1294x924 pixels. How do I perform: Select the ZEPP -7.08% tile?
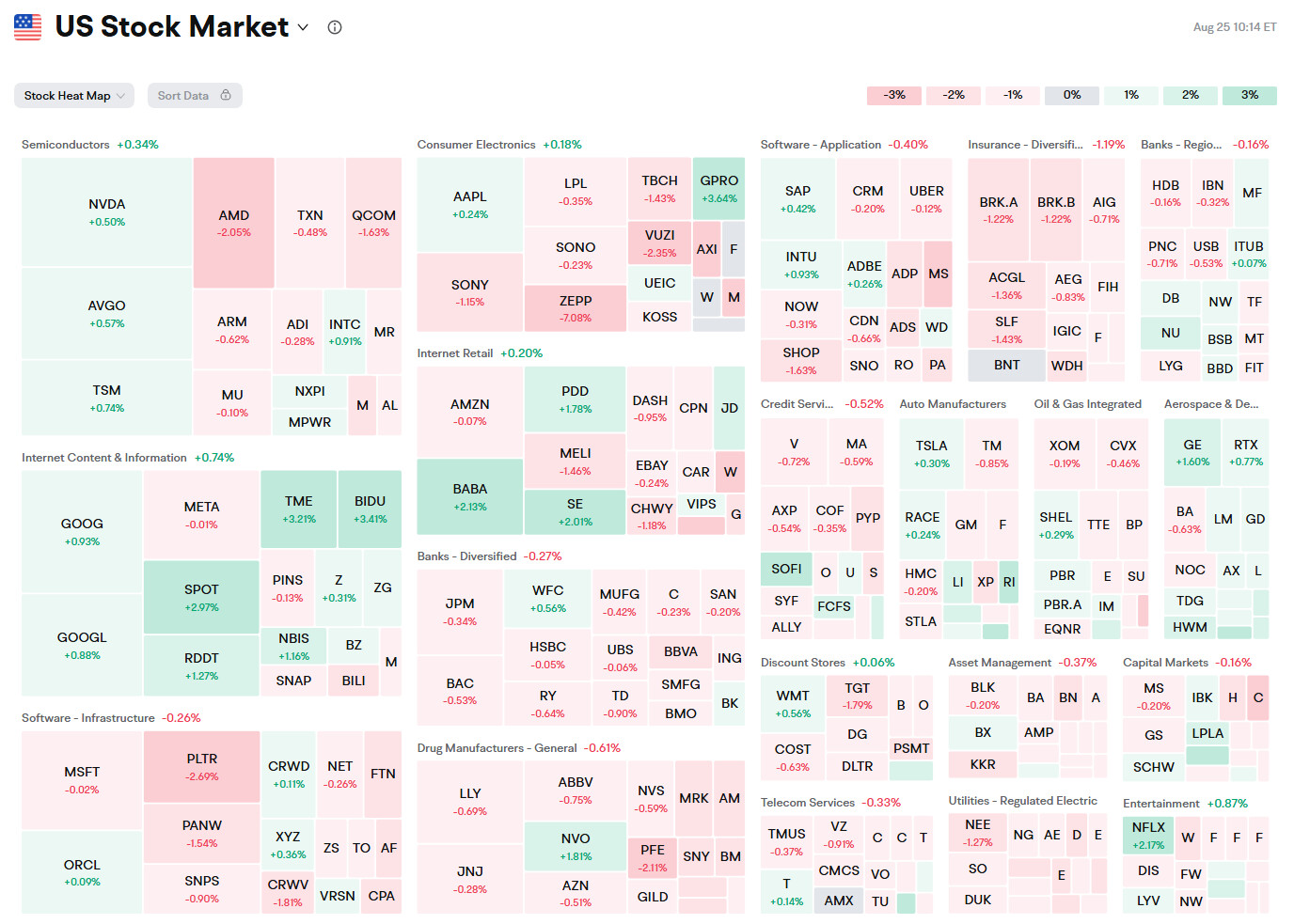[x=576, y=307]
